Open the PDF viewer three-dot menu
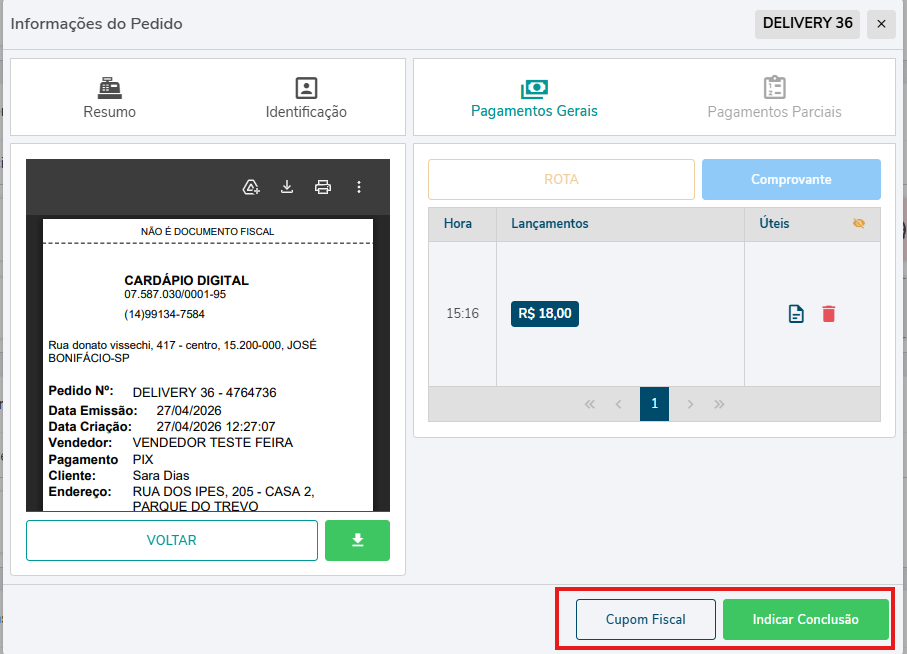 359,187
